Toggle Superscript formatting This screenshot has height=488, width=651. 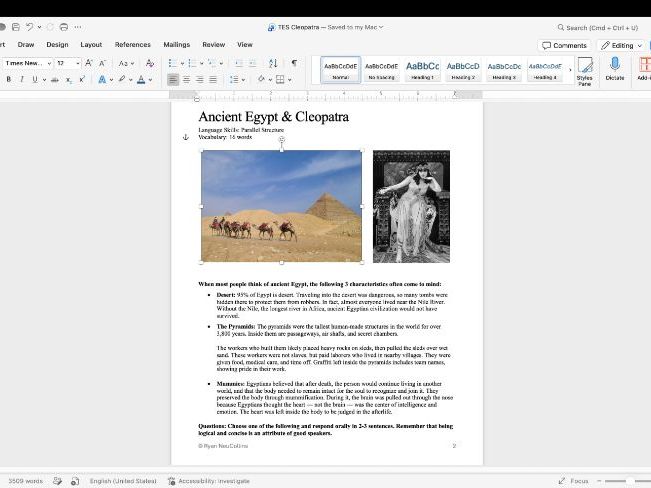(x=82, y=79)
